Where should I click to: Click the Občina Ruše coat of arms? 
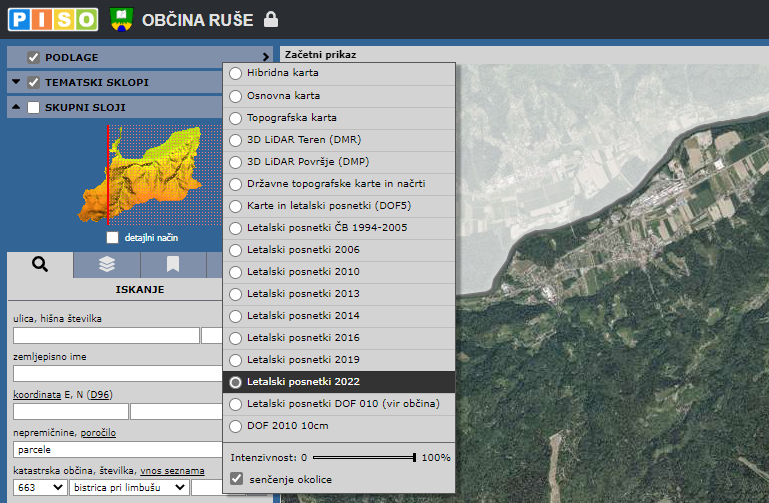coord(121,19)
